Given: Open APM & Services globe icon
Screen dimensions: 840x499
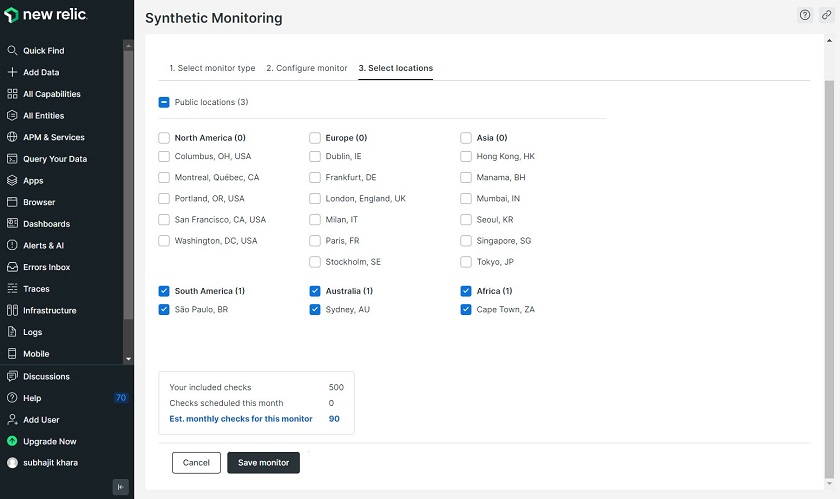Looking at the screenshot, I should 12,137.
